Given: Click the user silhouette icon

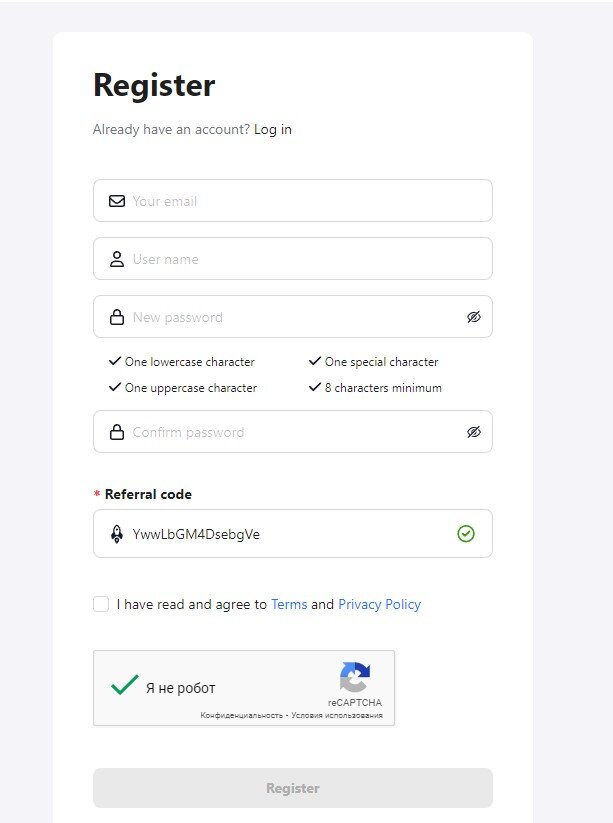Looking at the screenshot, I should point(116,259).
